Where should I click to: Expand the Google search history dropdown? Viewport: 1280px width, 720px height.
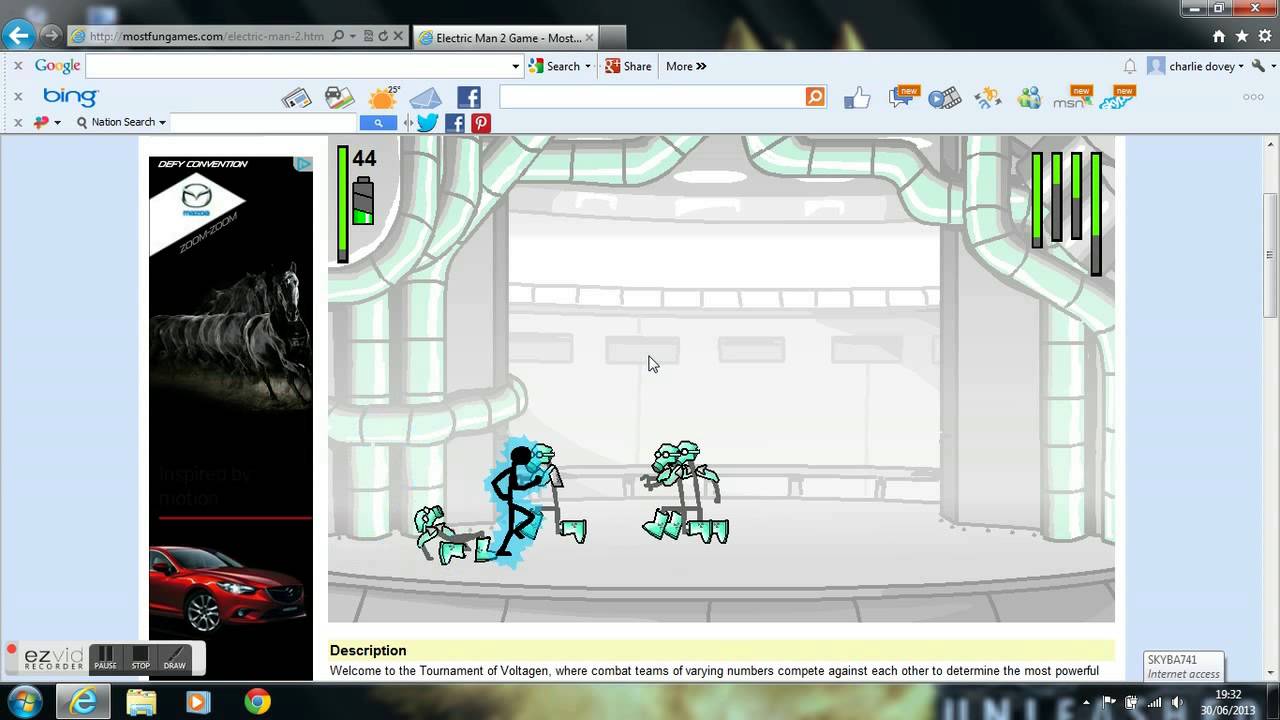pos(515,67)
